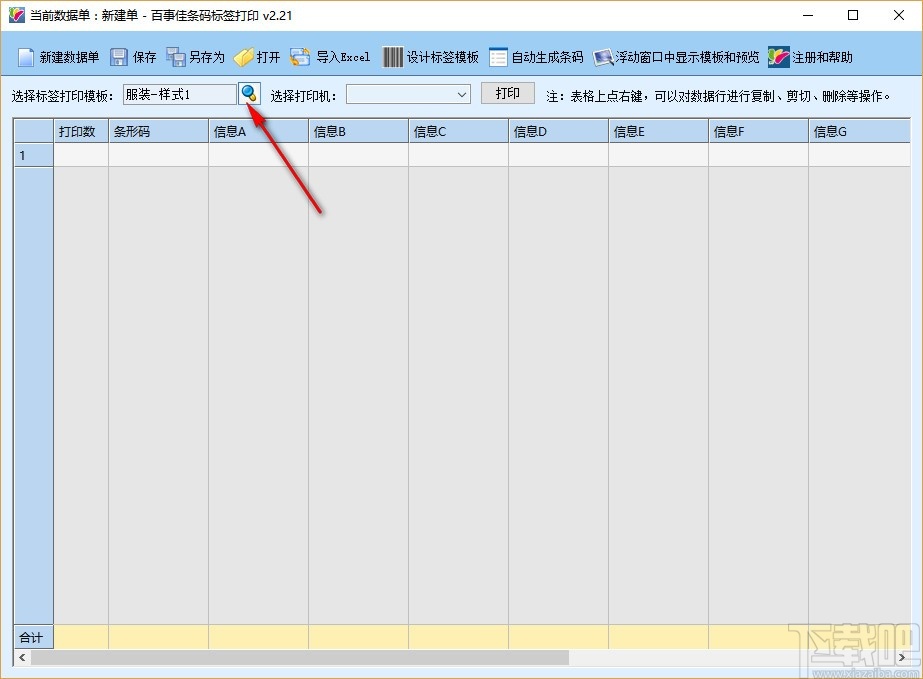Select the 信息A column header
This screenshot has width=923, height=679.
click(258, 131)
